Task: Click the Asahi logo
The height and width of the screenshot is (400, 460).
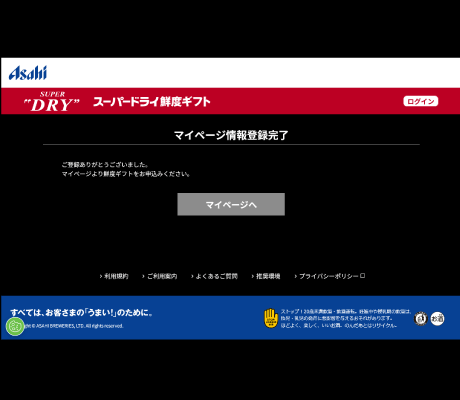Action: point(28,73)
